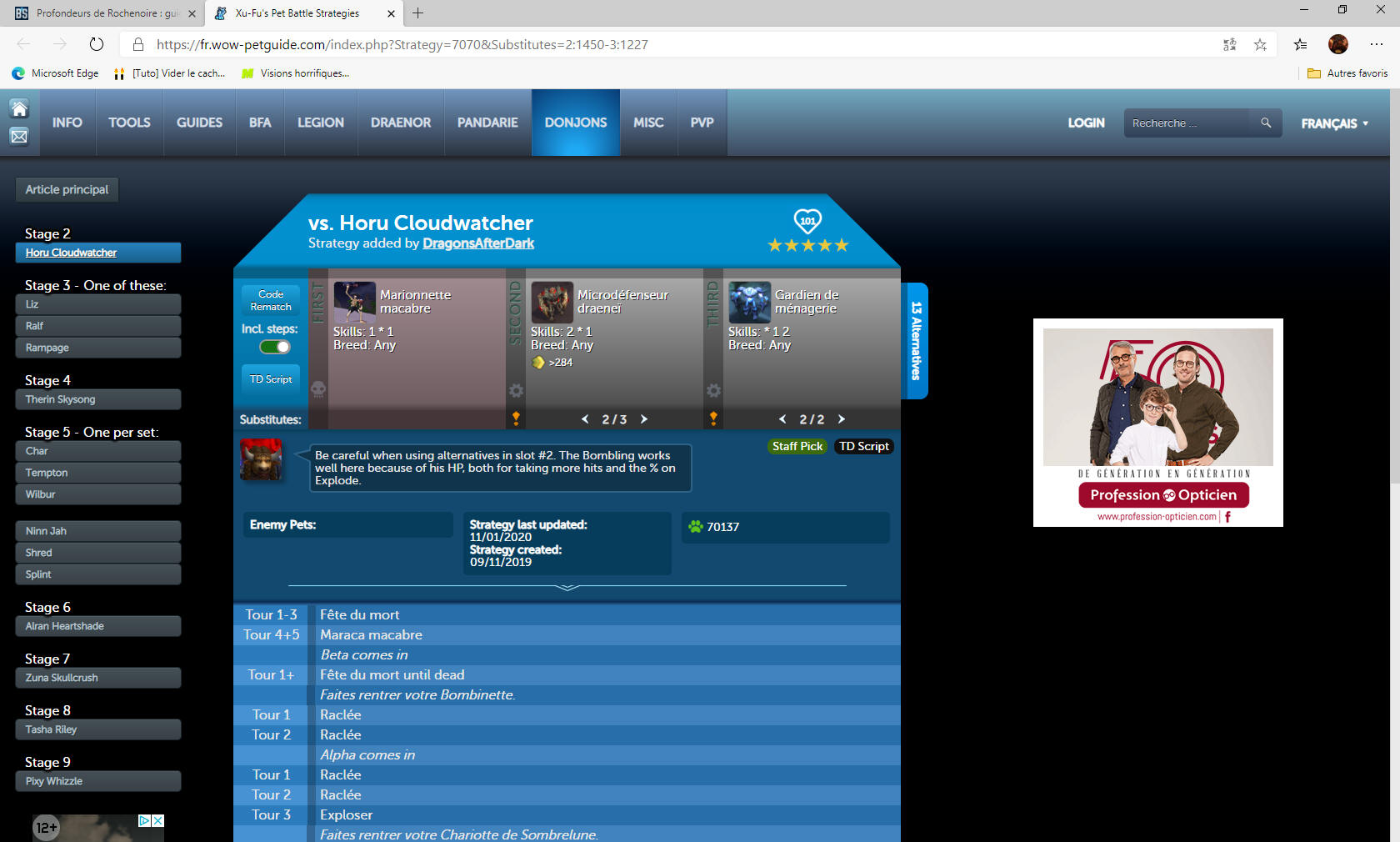Open the BFA menu
The width and height of the screenshot is (1400, 842).
coord(260,123)
